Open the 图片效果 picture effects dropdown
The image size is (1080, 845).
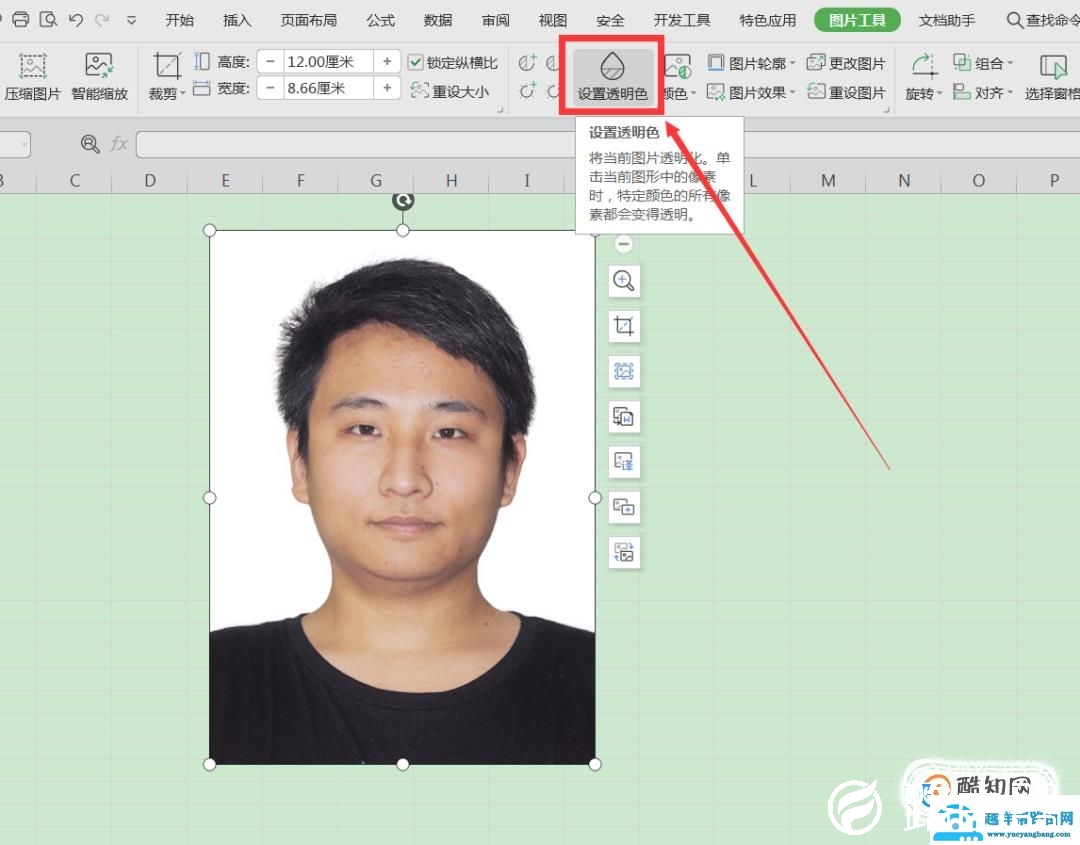(x=755, y=92)
